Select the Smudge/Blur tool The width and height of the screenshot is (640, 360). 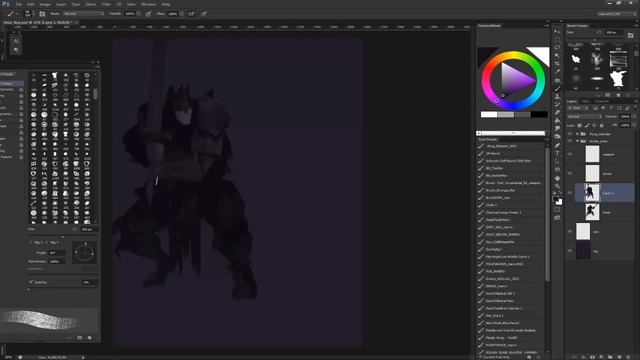[x=557, y=129]
